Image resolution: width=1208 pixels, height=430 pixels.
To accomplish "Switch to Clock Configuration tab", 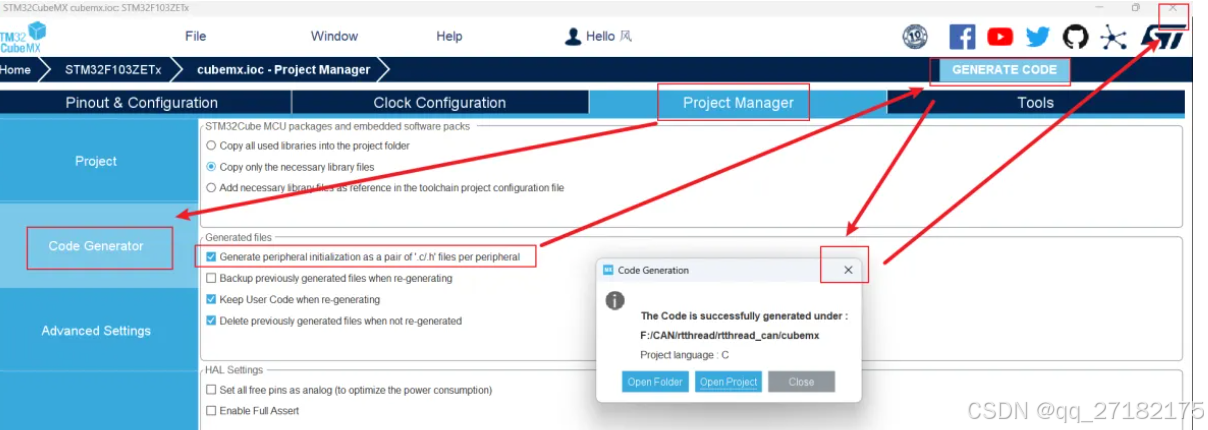I will (x=440, y=103).
